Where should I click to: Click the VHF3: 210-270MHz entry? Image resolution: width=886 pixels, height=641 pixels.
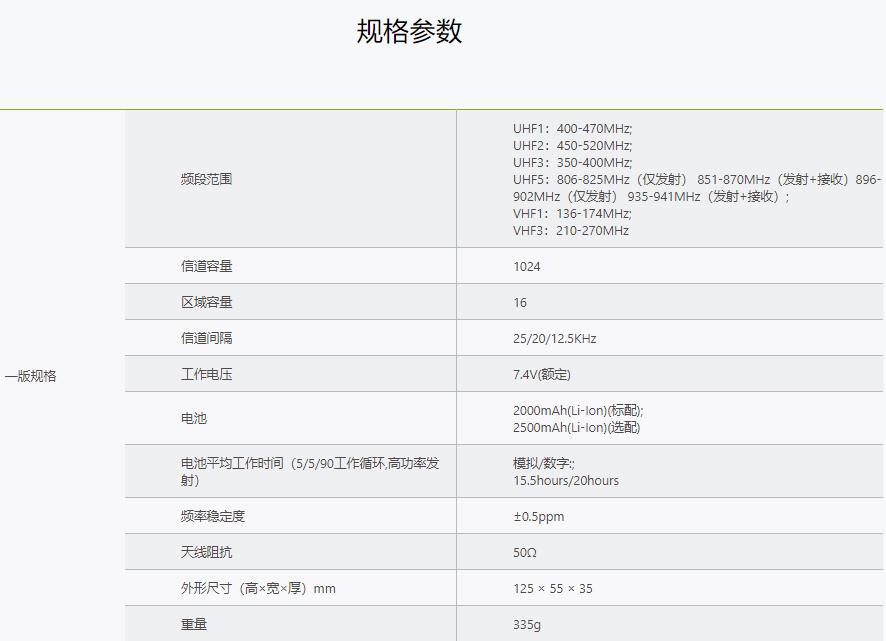click(570, 230)
